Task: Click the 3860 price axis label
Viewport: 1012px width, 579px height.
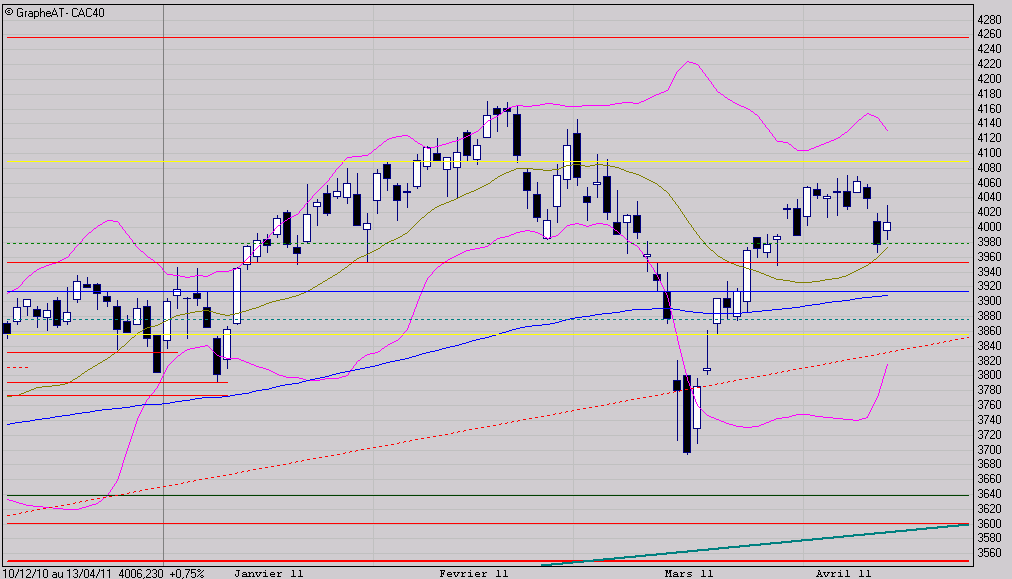Action: [x=989, y=331]
